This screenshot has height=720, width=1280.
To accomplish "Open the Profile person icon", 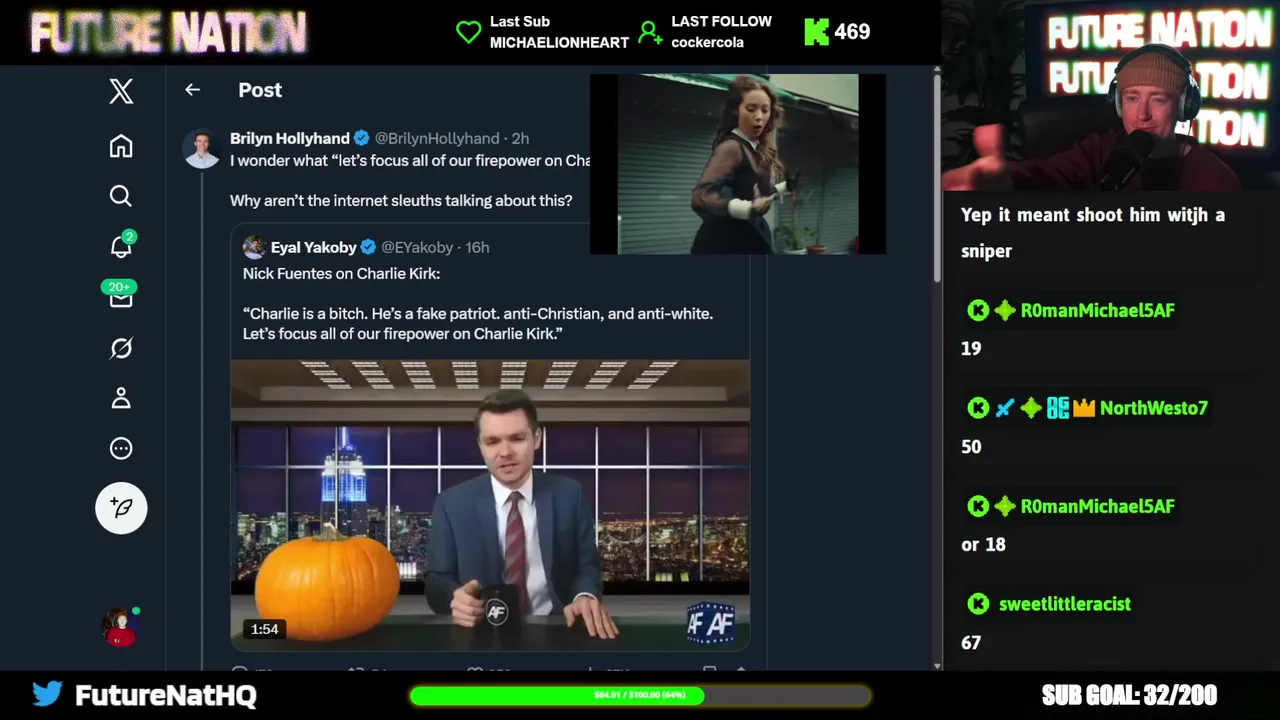I will (x=121, y=398).
